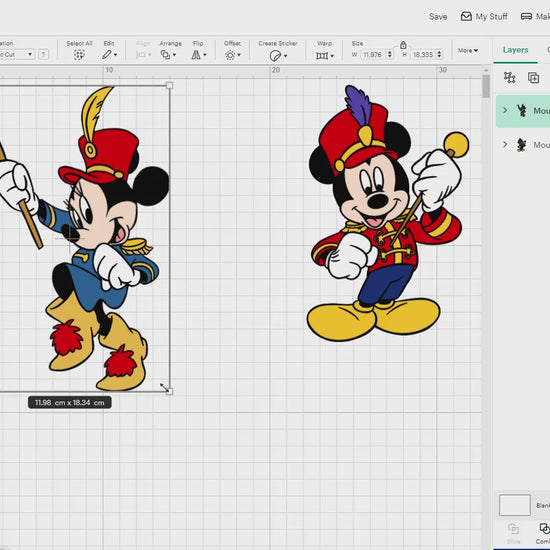Viewport: 550px width, 550px height.
Task: Open the My Stuff link
Action: [491, 16]
